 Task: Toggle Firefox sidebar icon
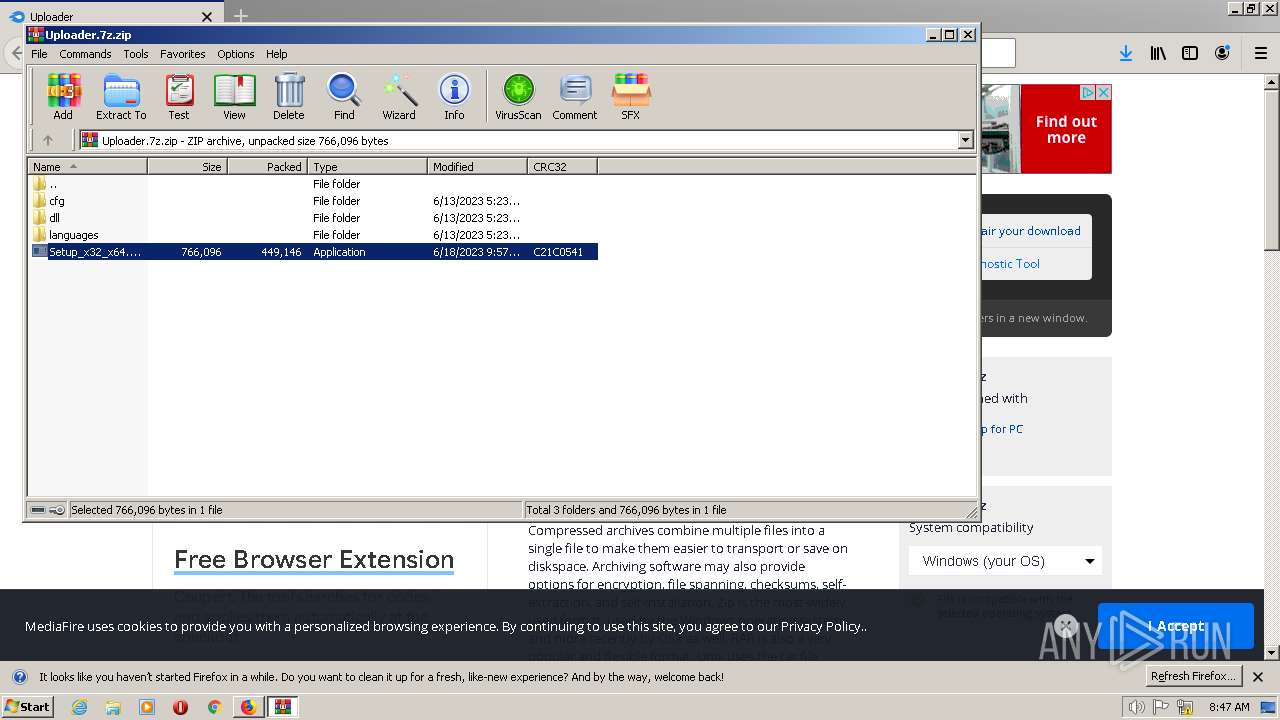click(1190, 53)
